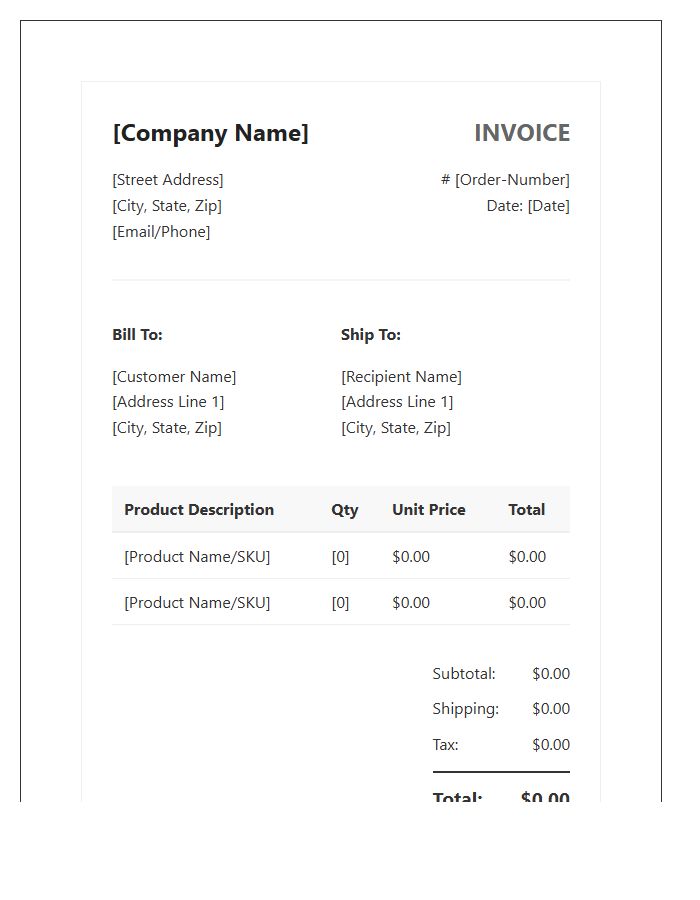Click the first row's total $0.00
Image resolution: width=700 pixels, height=900 pixels.
527,557
